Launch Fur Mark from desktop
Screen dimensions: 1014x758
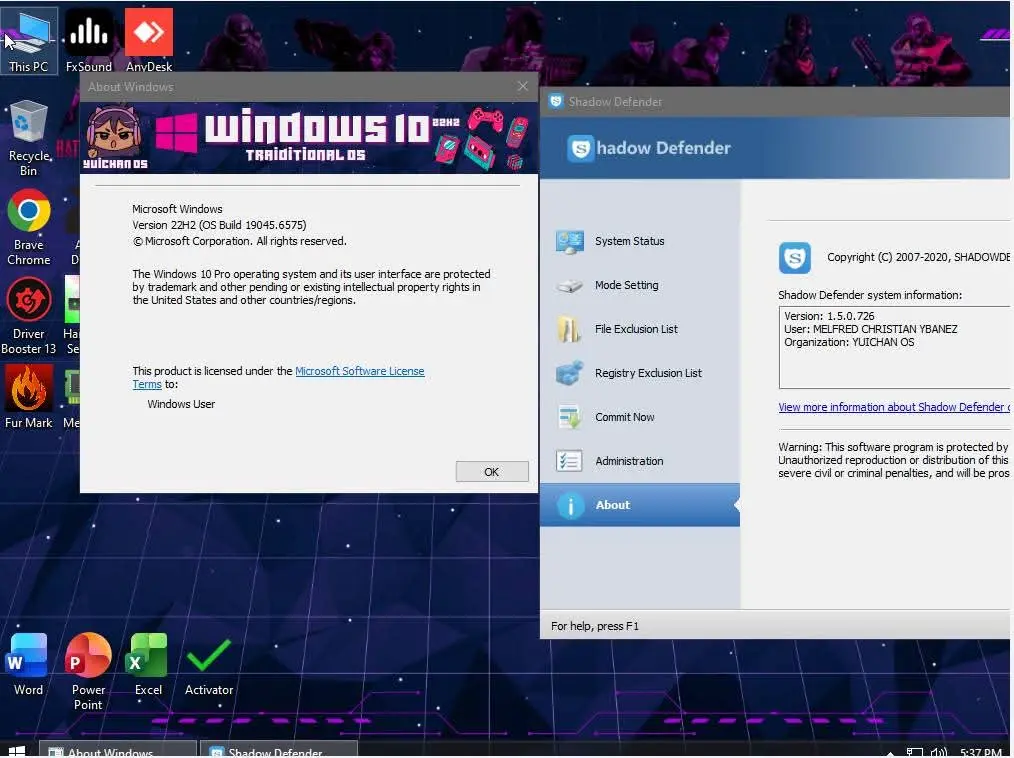[x=28, y=396]
